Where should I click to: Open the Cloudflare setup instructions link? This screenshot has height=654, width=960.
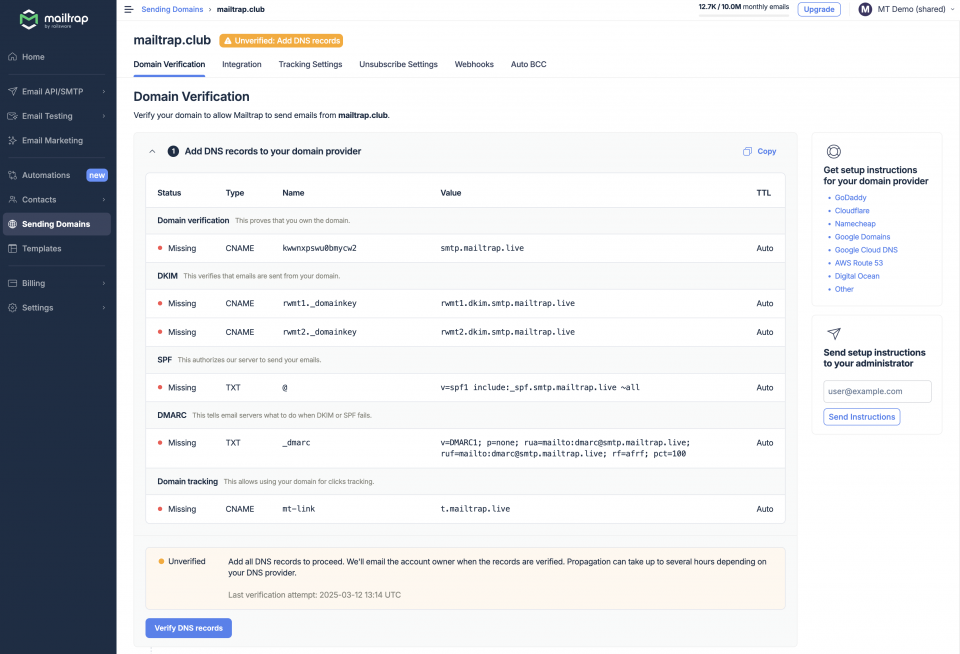tap(851, 210)
